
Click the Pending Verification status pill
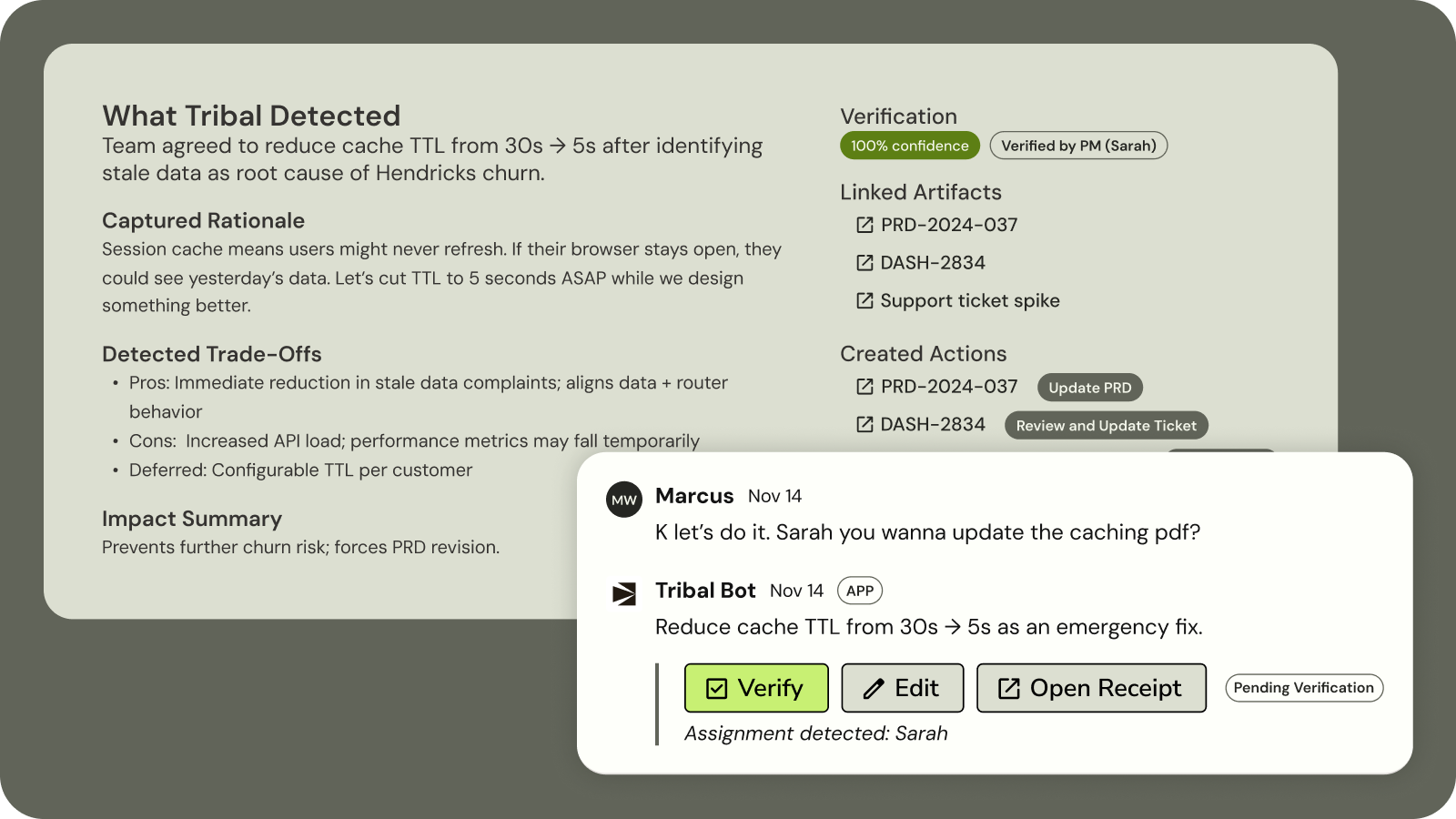(1303, 688)
